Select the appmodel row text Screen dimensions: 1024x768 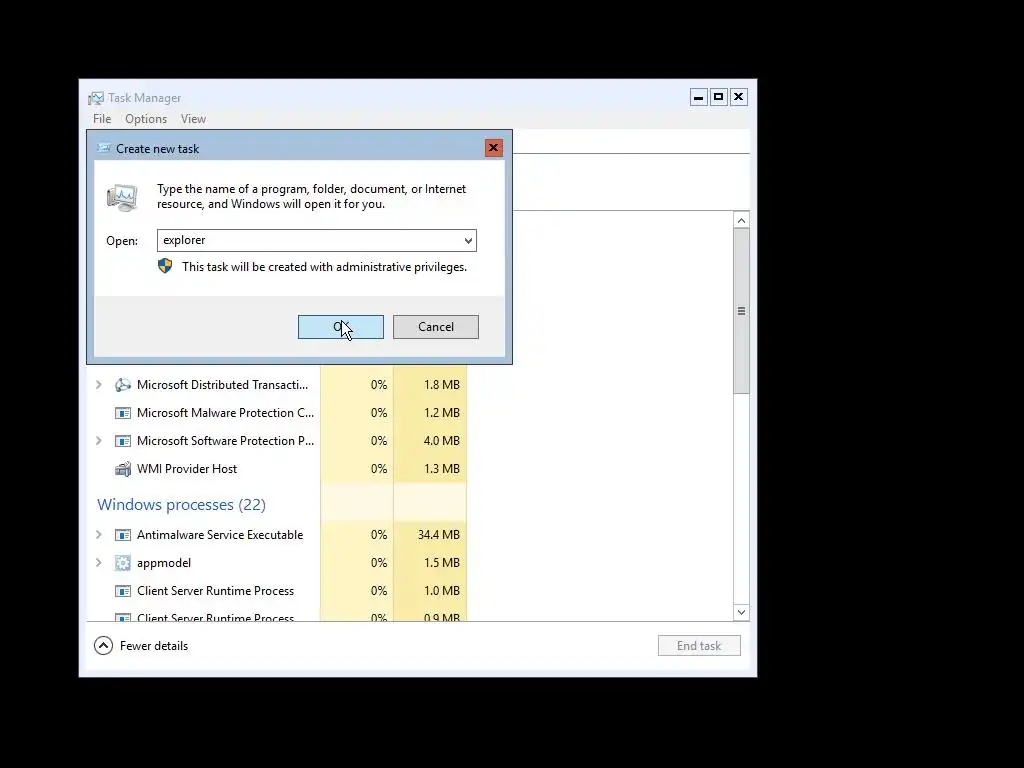click(x=164, y=563)
